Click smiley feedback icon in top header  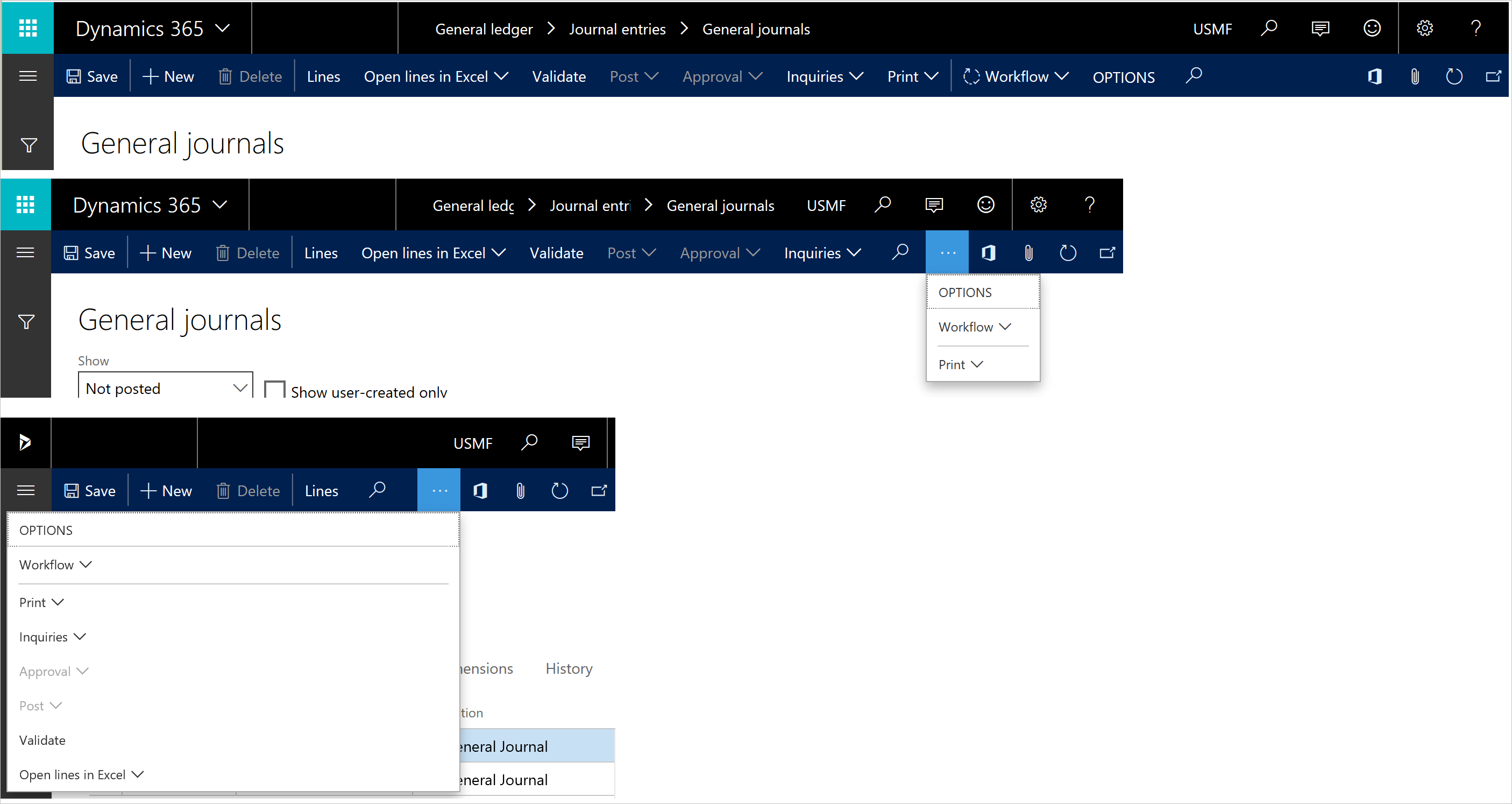(1372, 28)
